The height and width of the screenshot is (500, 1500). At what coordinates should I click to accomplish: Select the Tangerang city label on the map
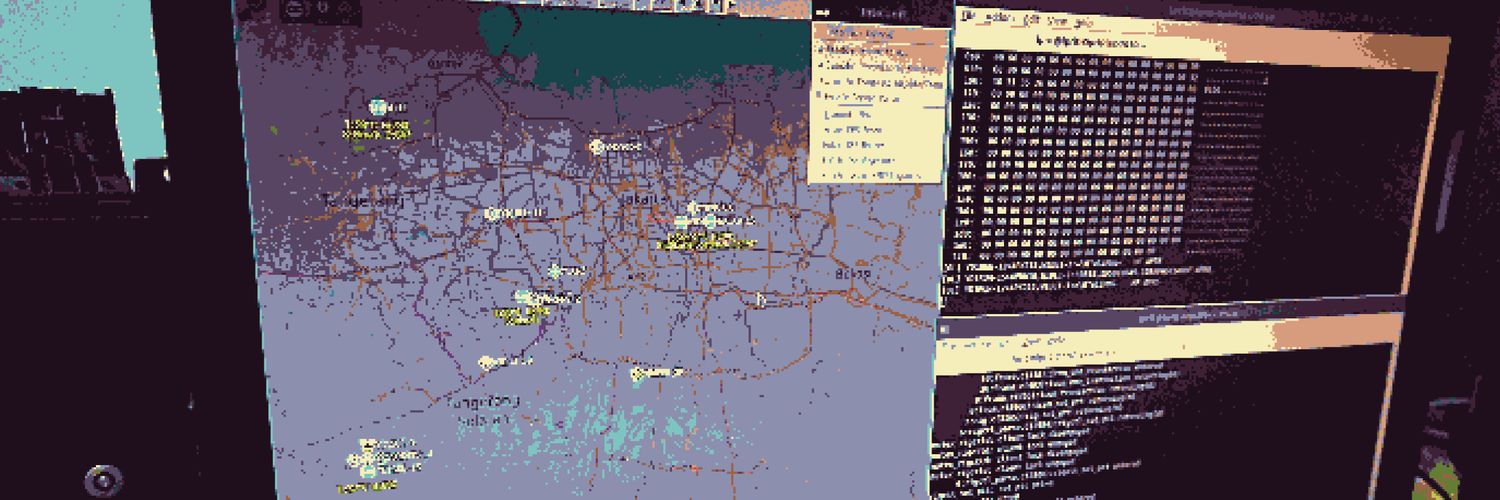click(x=363, y=201)
